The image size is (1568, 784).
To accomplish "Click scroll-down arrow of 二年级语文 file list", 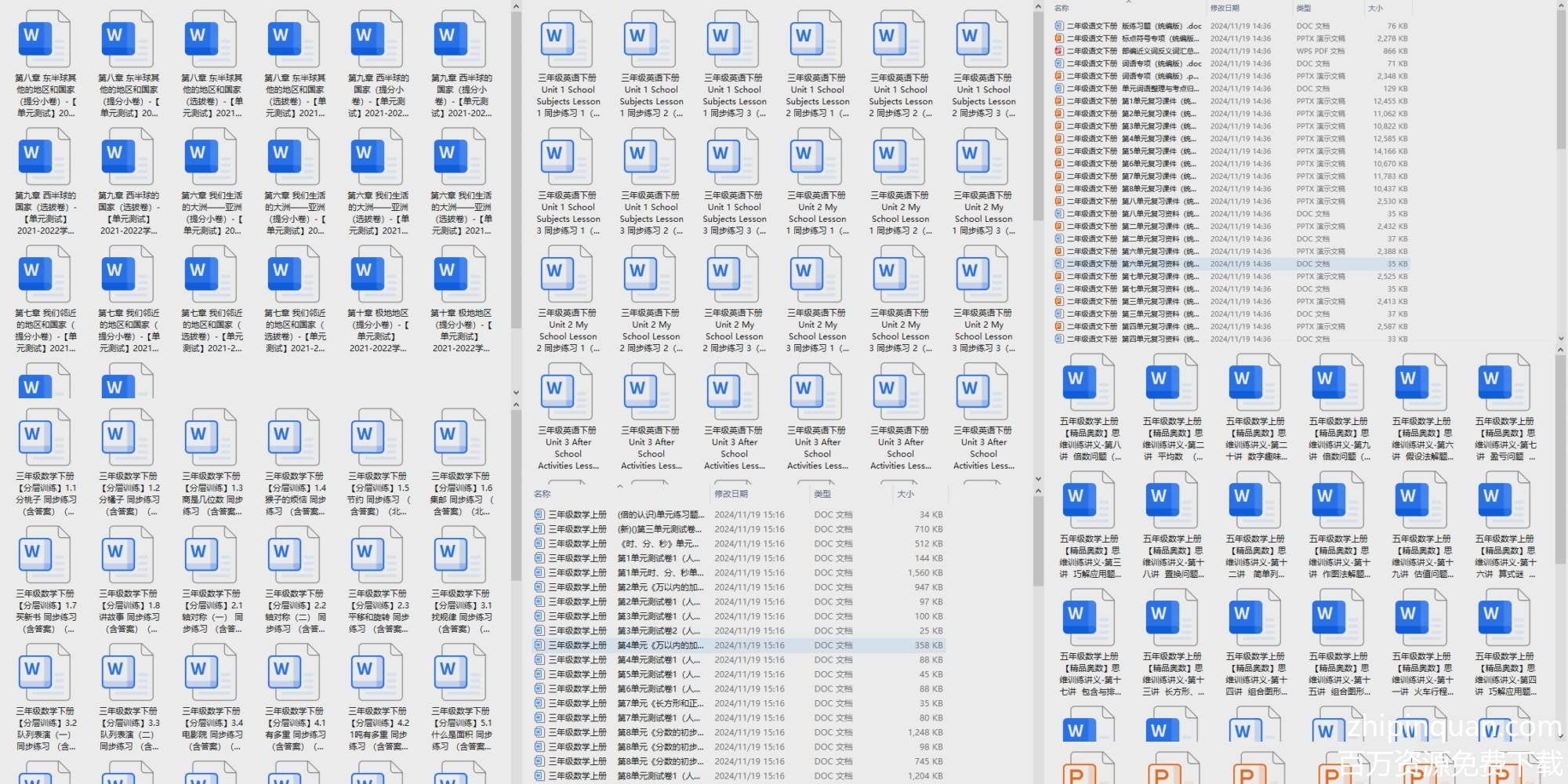I will tap(1560, 339).
